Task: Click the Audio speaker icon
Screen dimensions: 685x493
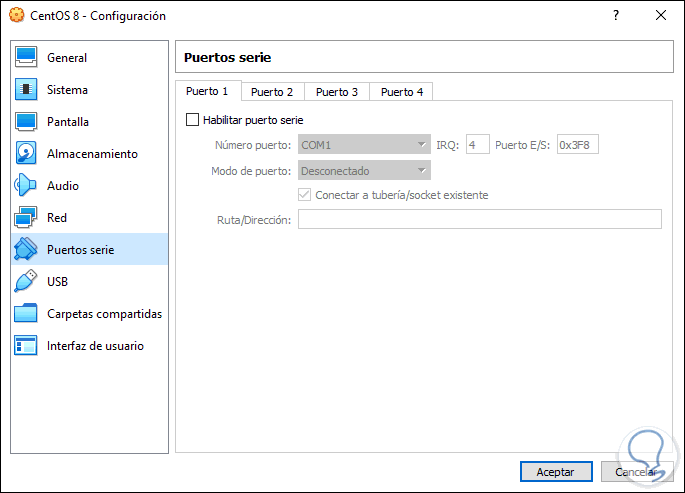Action: click(x=27, y=186)
